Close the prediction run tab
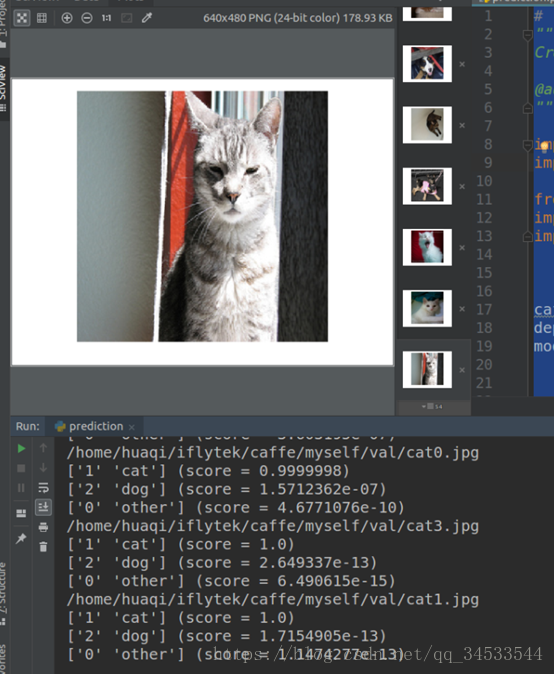The width and height of the screenshot is (554, 674). click(x=132, y=427)
